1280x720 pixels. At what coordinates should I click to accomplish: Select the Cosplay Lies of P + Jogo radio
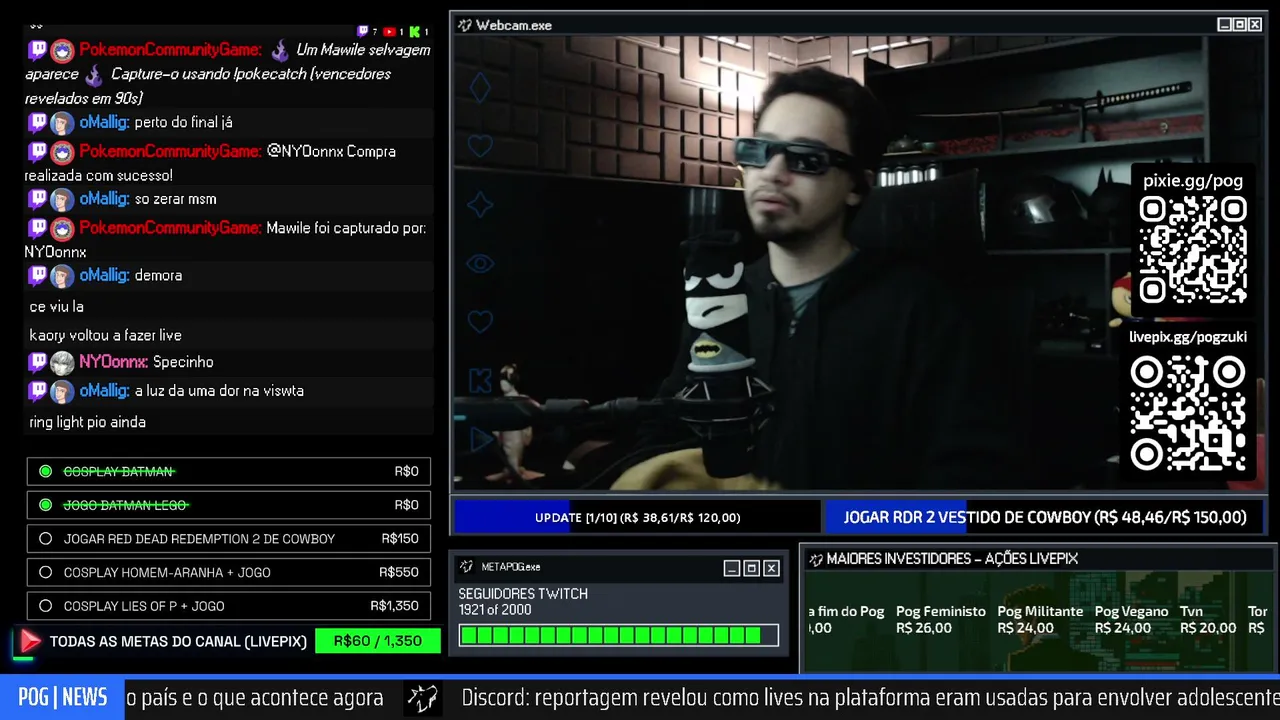pyautogui.click(x=45, y=606)
